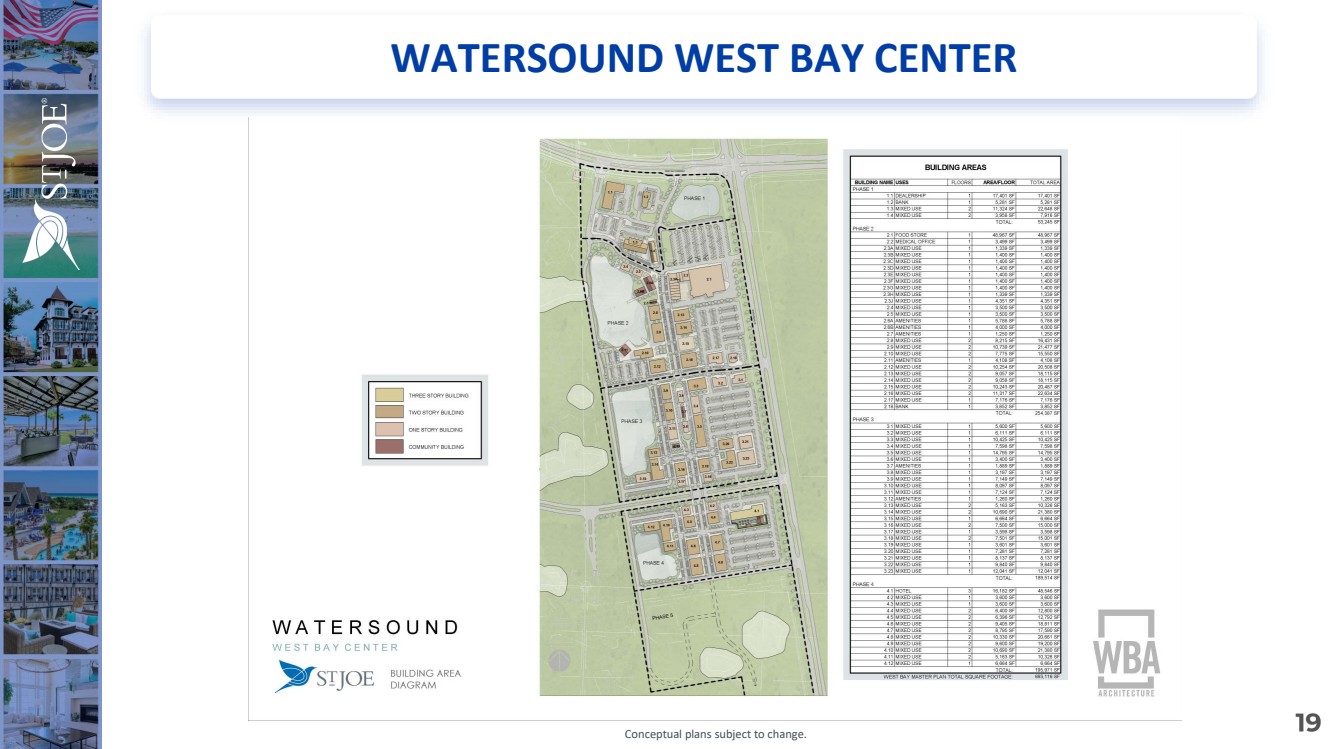Click the "BUILDING AREAS" table title
Viewport: 1333px width, 749px height.
coord(955,167)
